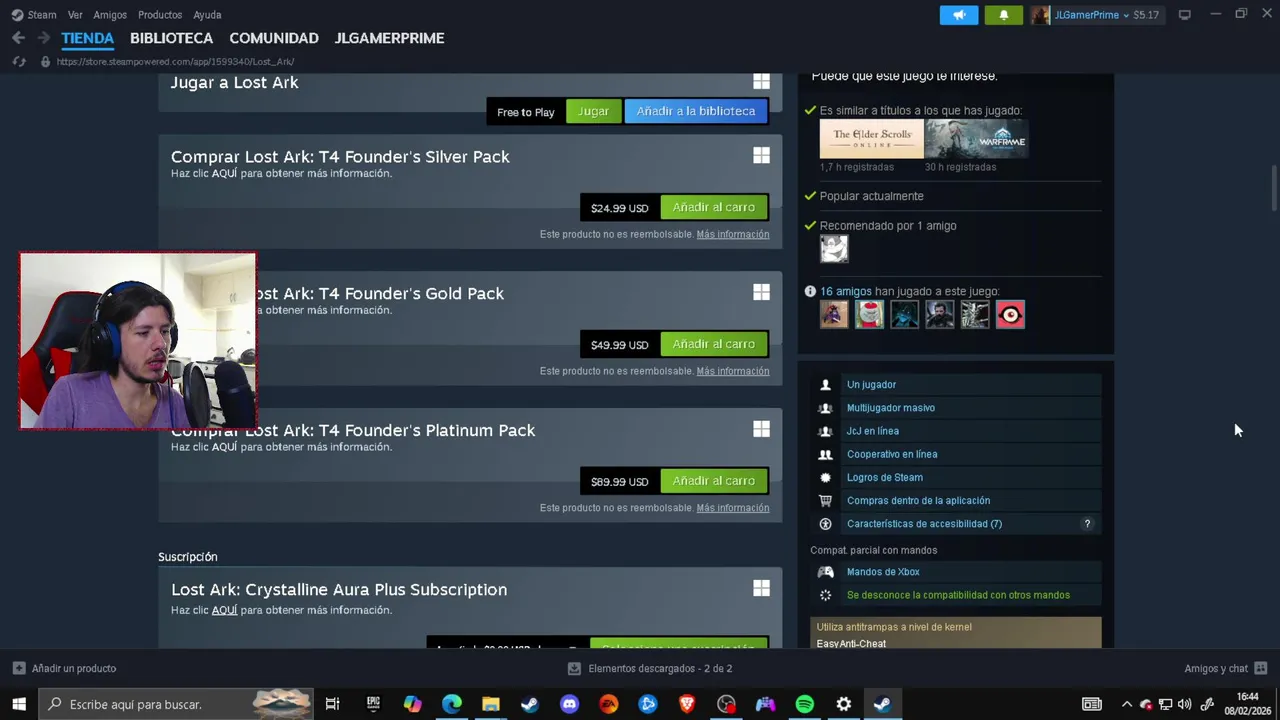The image size is (1280, 720).
Task: Open the Ayuda menu
Action: 207,15
